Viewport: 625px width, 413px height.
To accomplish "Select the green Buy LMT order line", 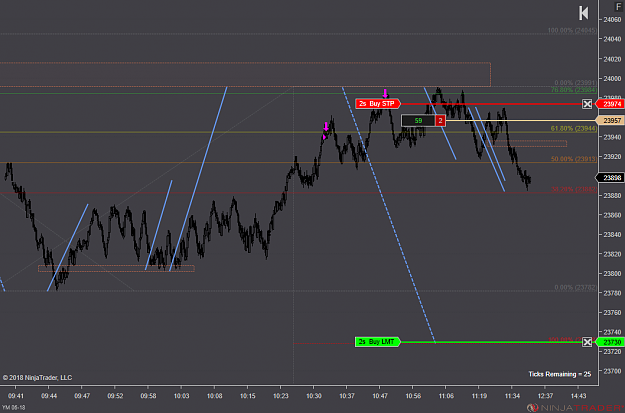I will coord(491,342).
